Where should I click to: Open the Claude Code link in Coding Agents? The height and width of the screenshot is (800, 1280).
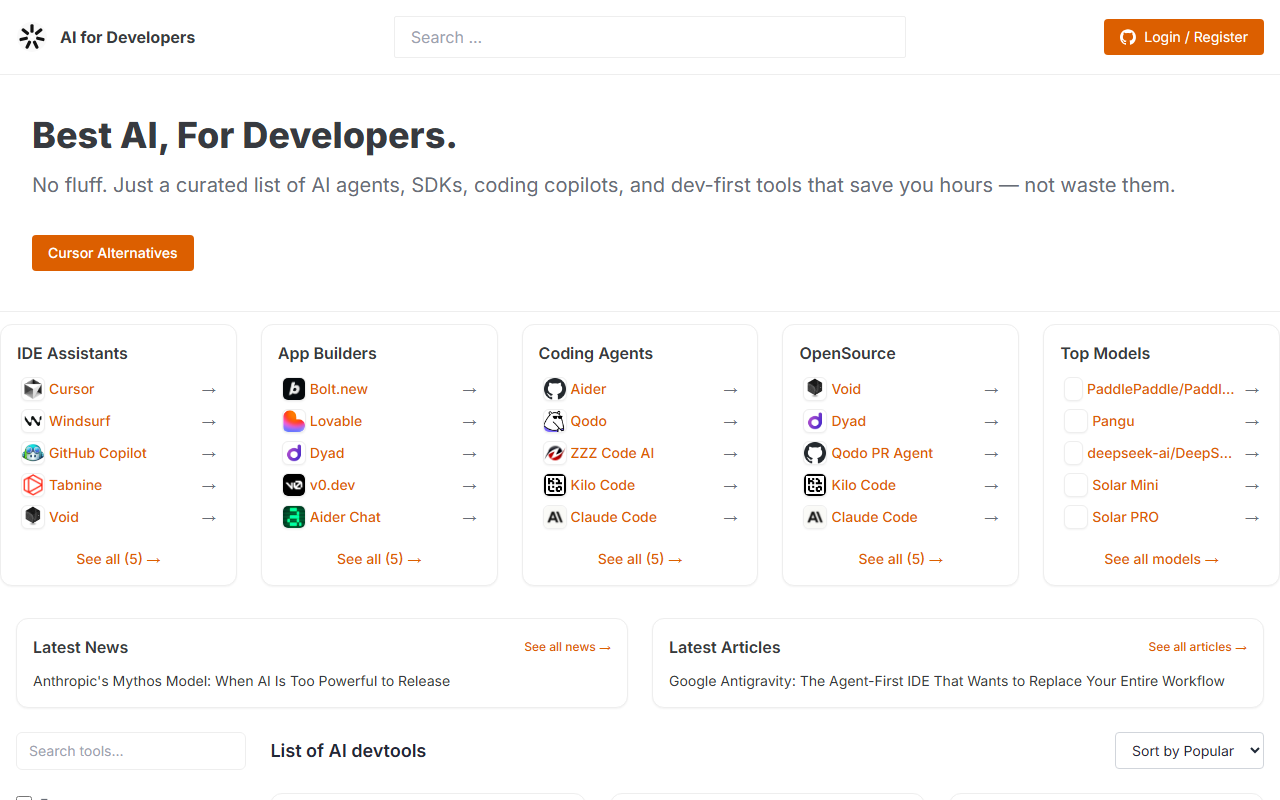pyautogui.click(x=614, y=517)
